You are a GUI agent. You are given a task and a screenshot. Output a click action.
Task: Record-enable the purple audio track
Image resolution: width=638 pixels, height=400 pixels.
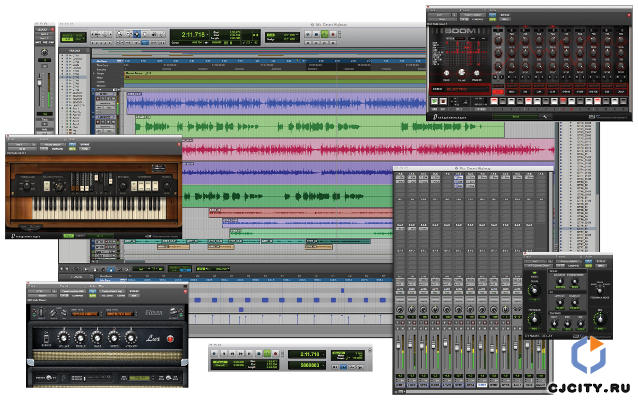(x=98, y=99)
